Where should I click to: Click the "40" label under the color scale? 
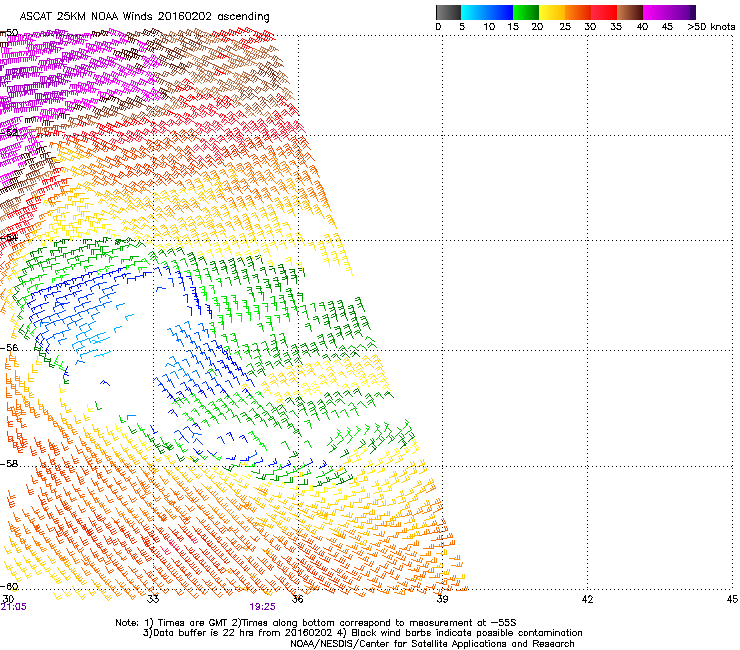(642, 27)
